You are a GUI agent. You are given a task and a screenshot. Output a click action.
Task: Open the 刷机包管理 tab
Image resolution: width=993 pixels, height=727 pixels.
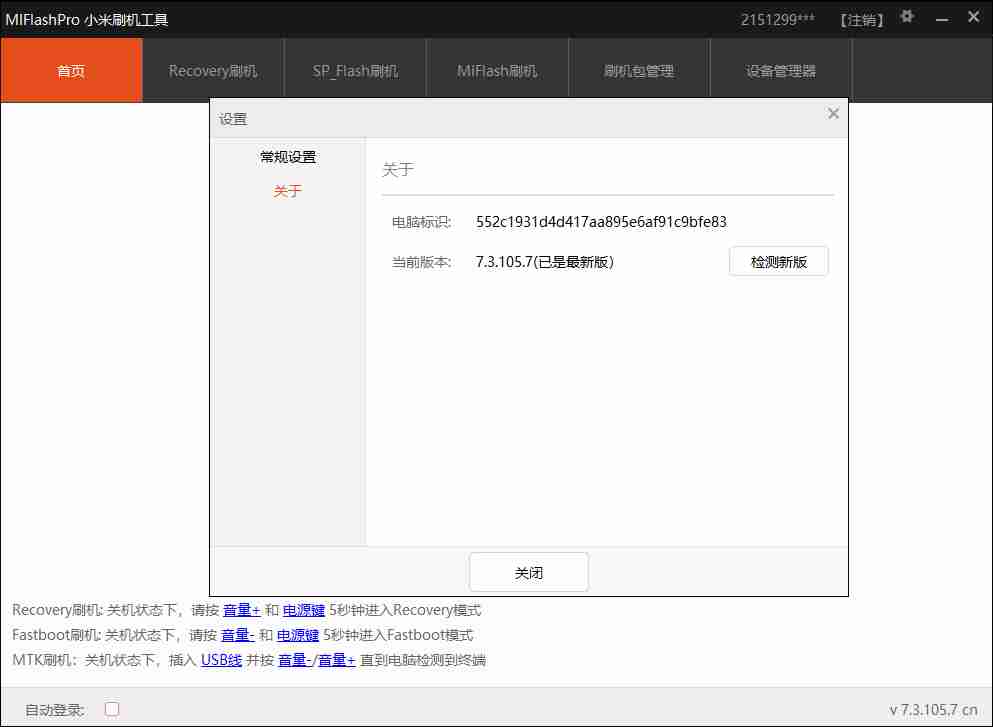point(639,70)
